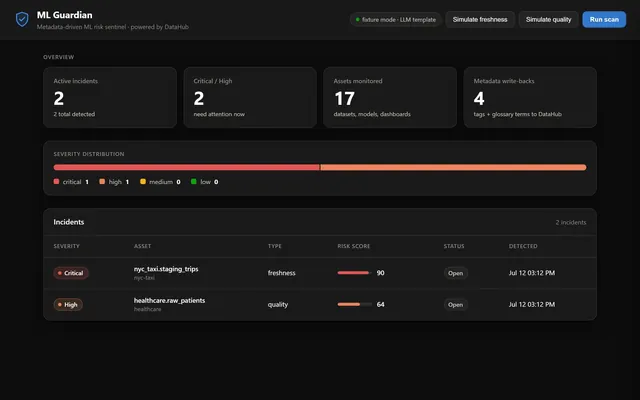Click the '2 total detected' text
This screenshot has width=640, height=400.
[74, 114]
